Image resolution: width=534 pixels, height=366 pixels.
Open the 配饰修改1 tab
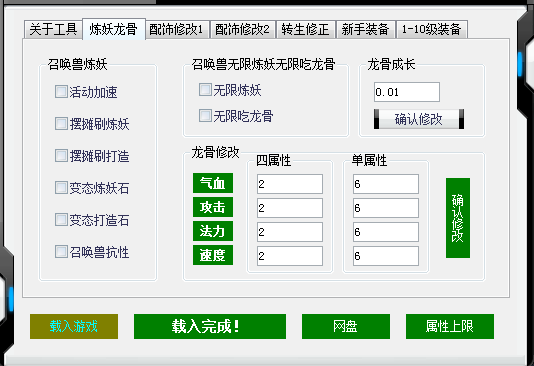point(177,29)
